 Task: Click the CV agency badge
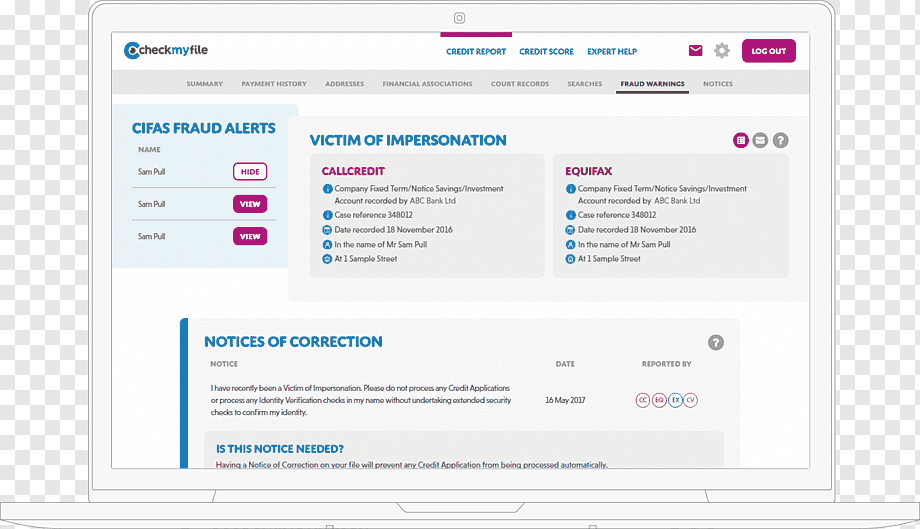pos(691,400)
